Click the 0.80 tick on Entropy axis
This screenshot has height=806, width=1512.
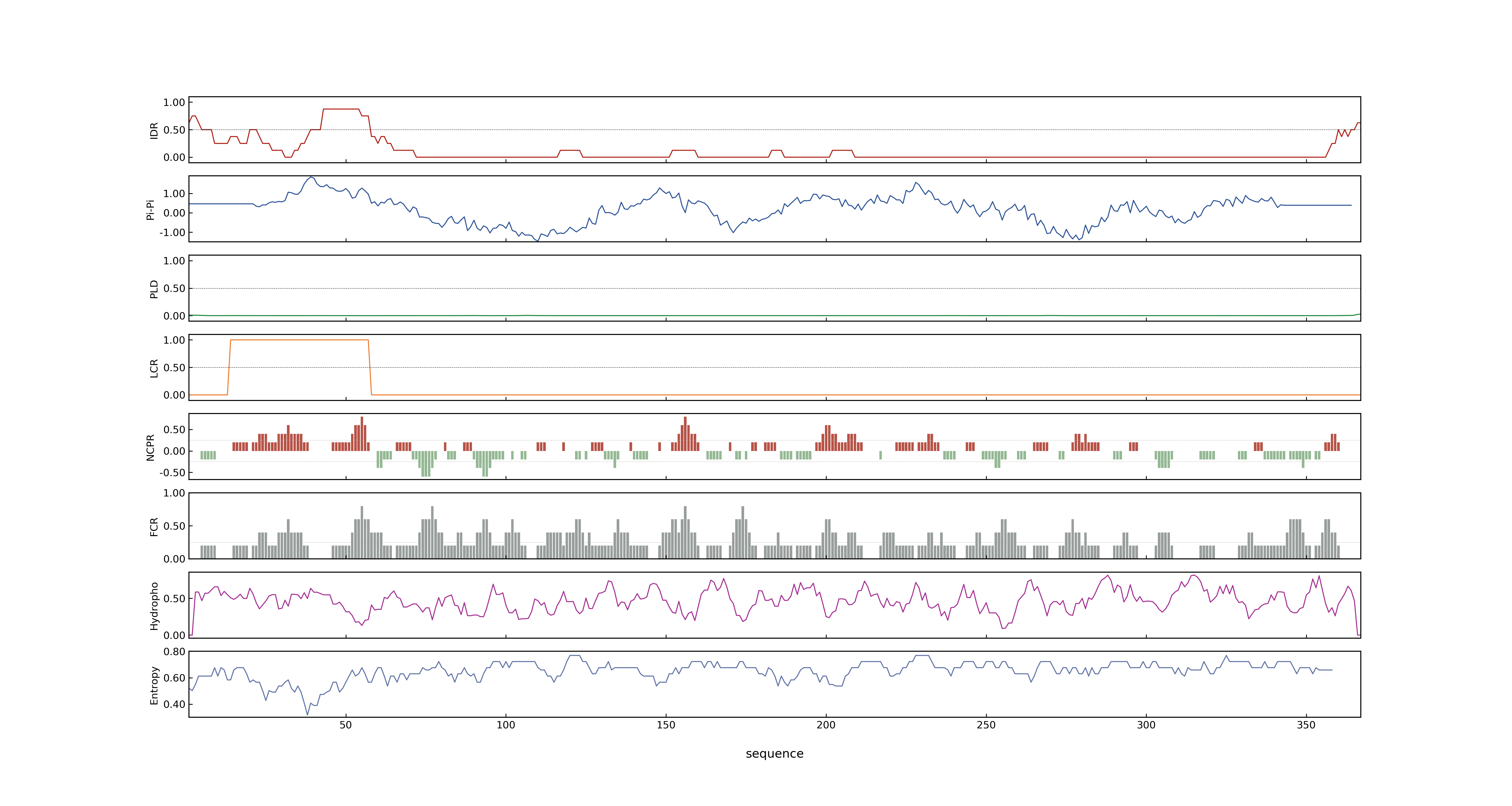[x=174, y=652]
